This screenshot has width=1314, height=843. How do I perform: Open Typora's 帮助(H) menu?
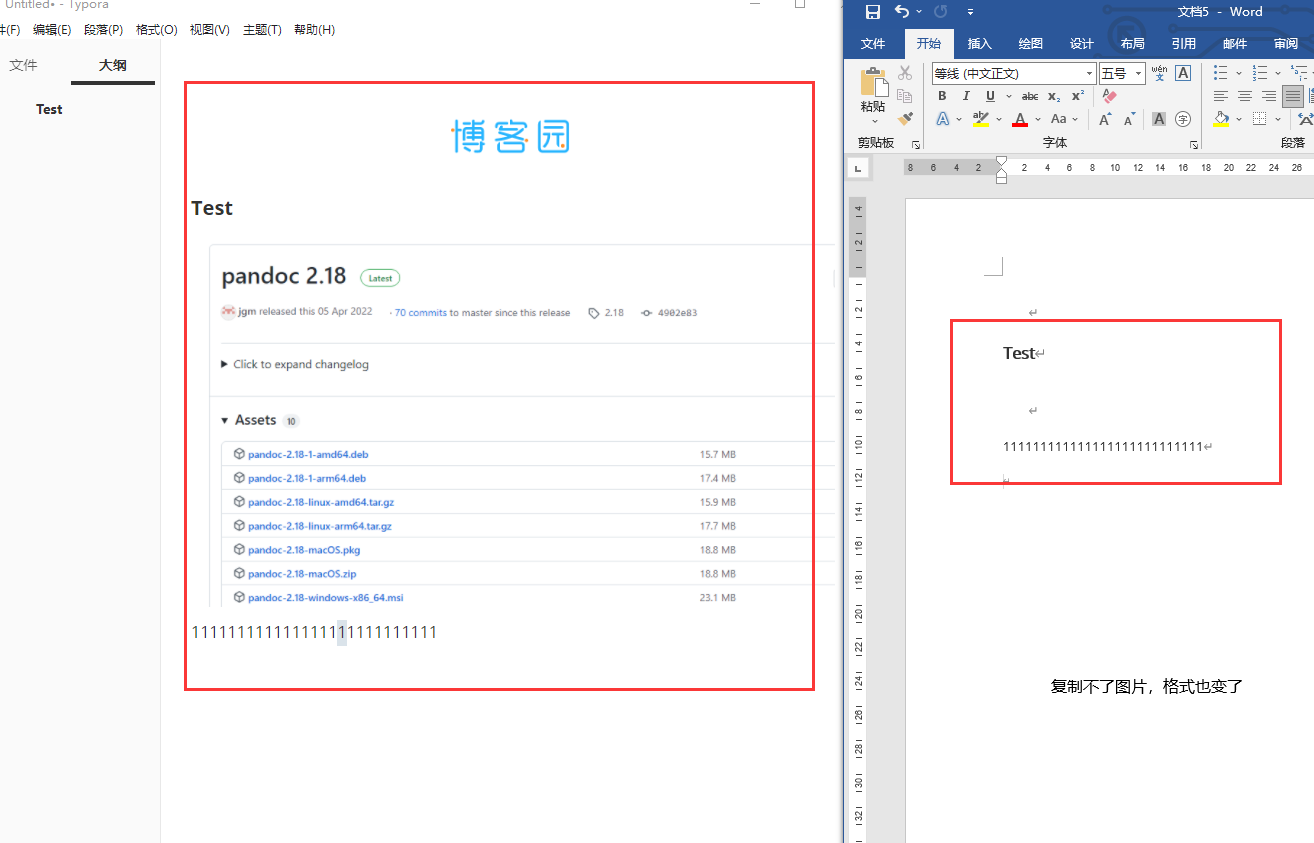[314, 30]
